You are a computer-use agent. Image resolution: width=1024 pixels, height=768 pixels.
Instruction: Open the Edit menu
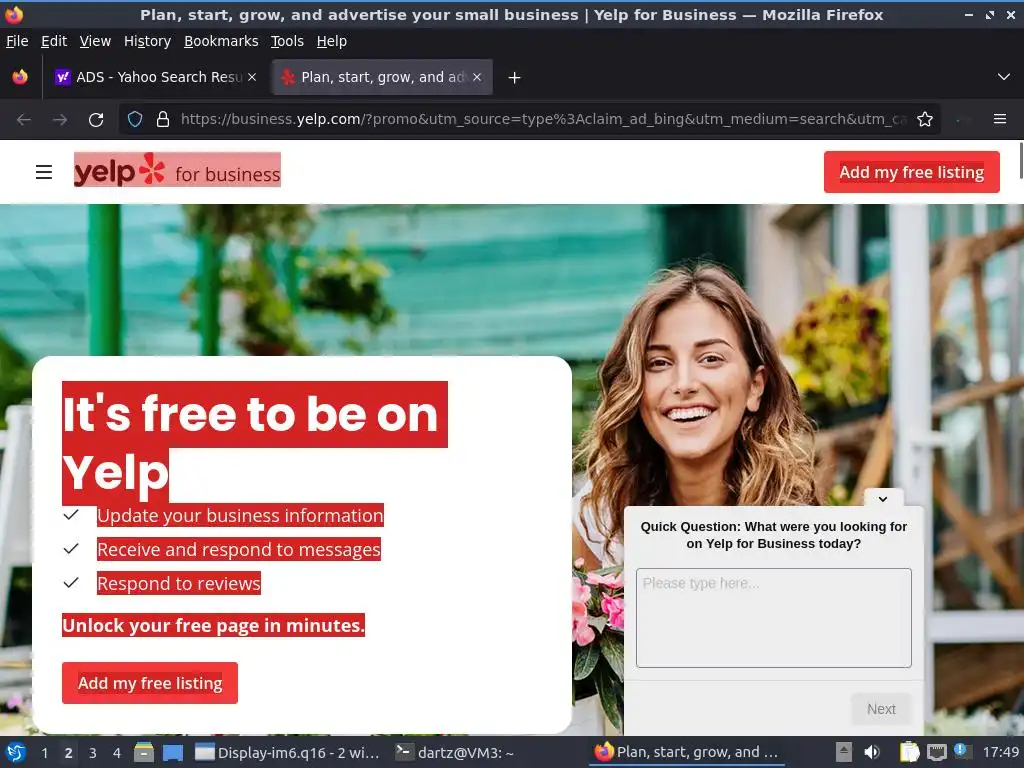pyautogui.click(x=54, y=41)
